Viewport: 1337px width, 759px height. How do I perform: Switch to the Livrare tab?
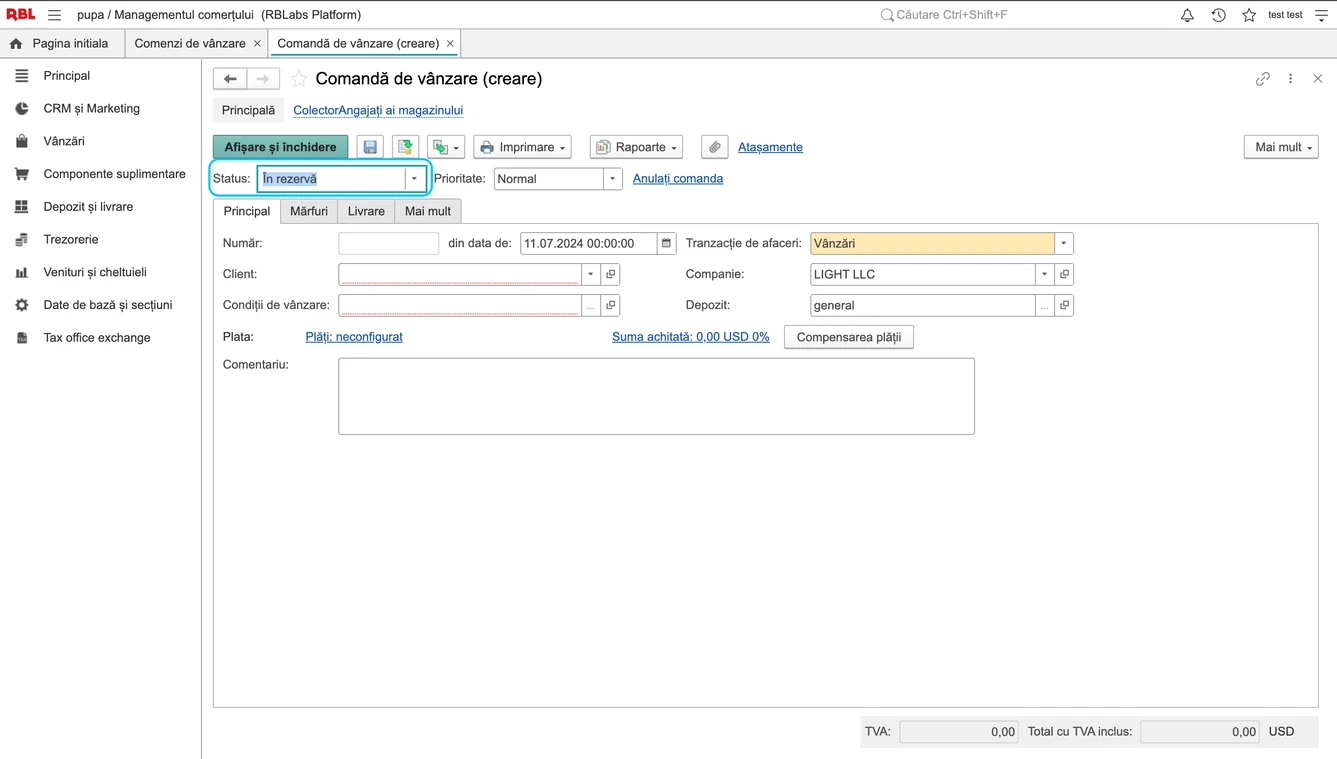click(x=366, y=211)
